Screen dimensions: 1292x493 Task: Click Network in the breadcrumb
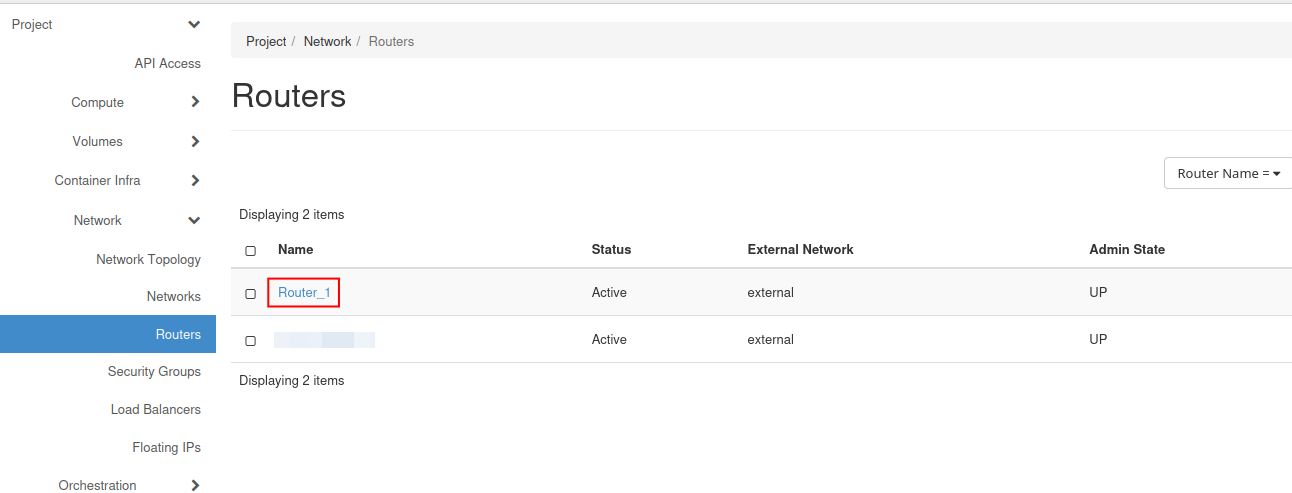click(327, 41)
